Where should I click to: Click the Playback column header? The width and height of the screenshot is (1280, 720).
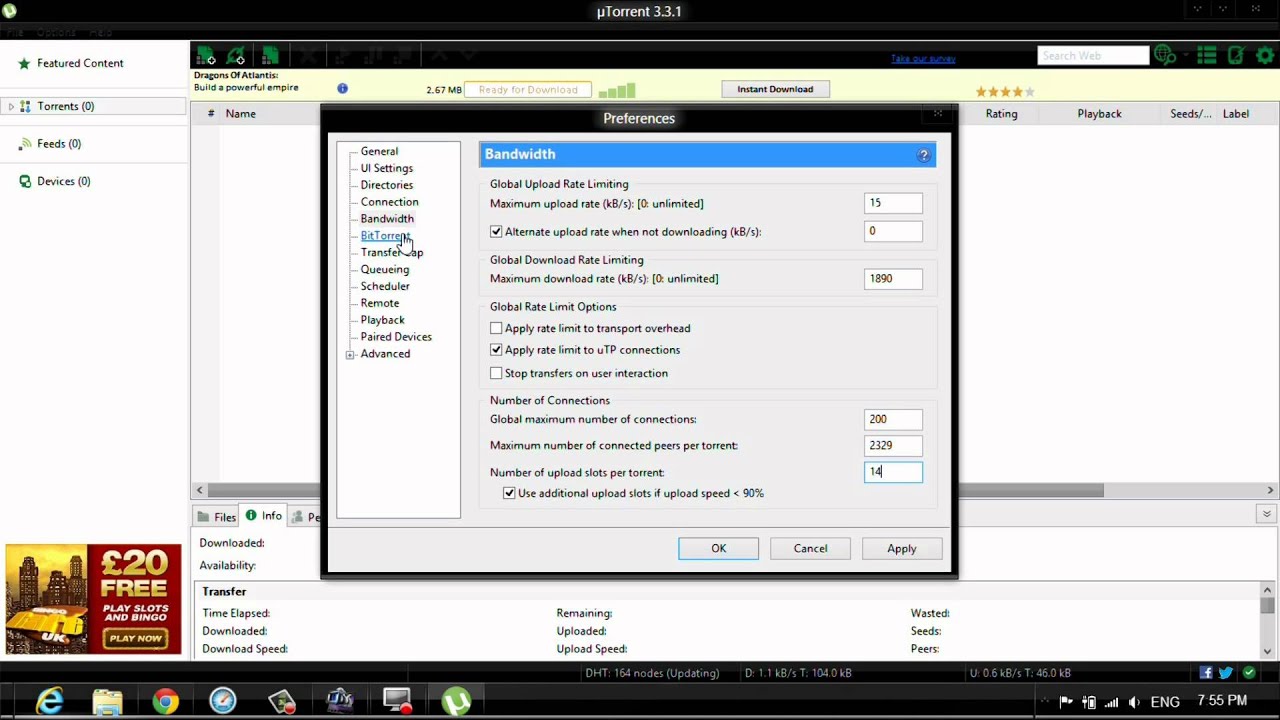click(x=1099, y=114)
